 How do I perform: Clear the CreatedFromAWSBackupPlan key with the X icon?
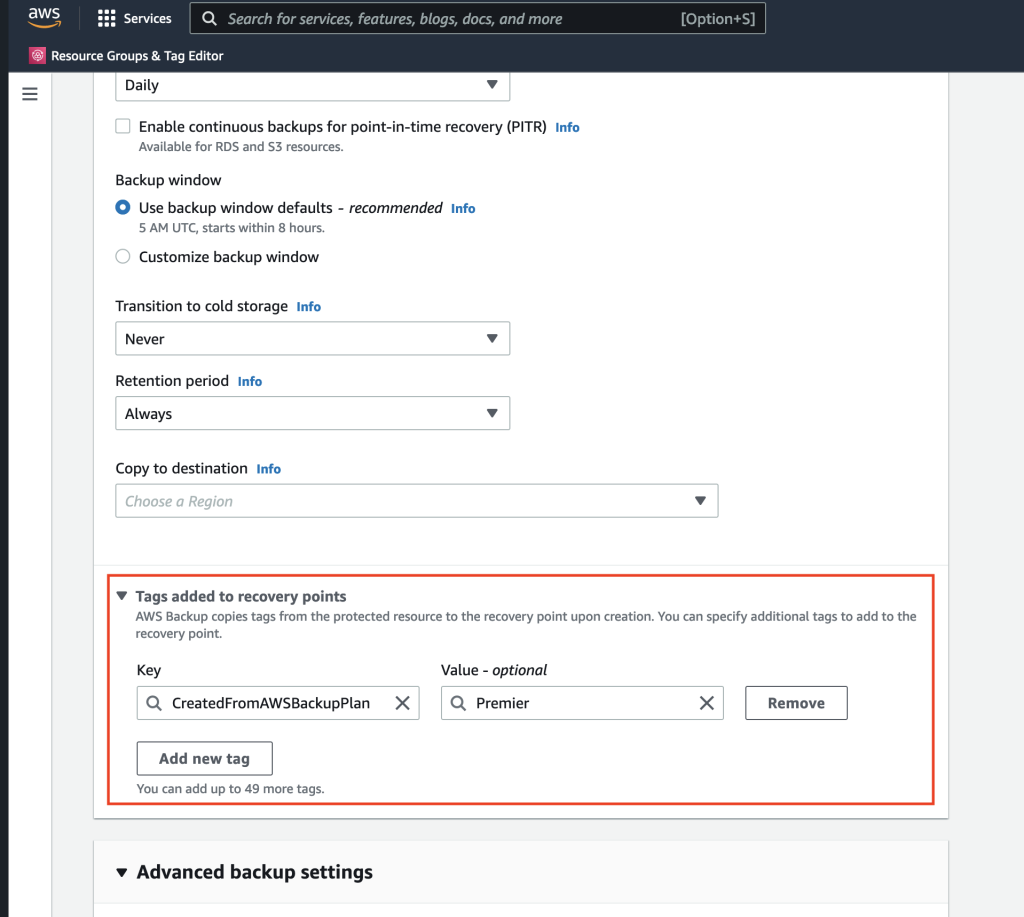pyautogui.click(x=402, y=703)
